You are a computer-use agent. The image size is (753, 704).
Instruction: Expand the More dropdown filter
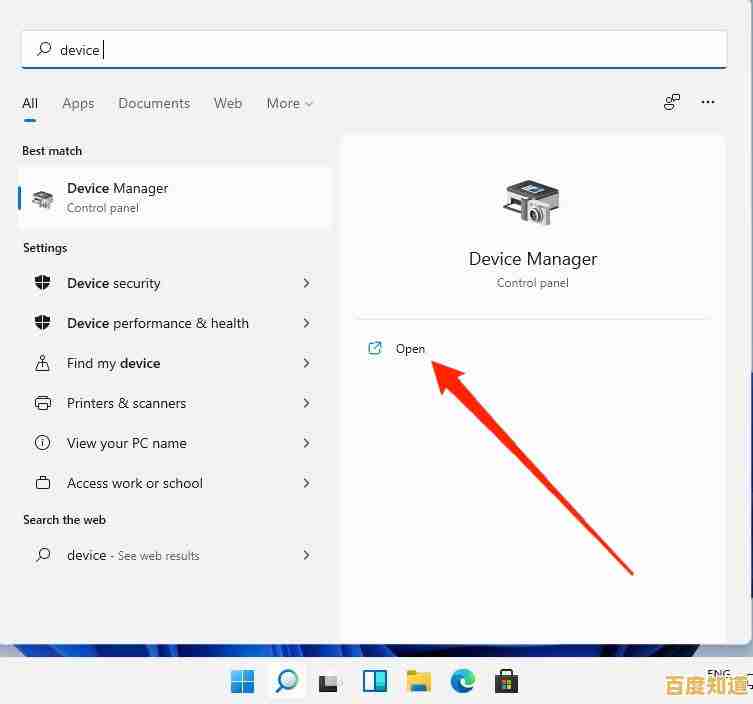coord(290,103)
